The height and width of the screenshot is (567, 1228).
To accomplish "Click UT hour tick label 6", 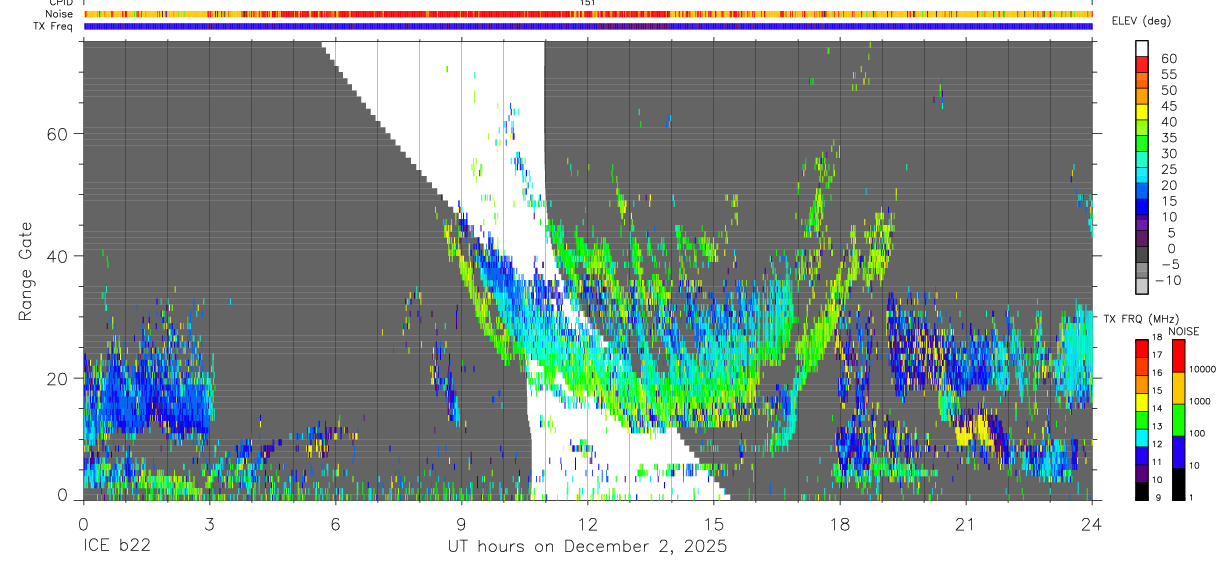I will coord(335,523).
